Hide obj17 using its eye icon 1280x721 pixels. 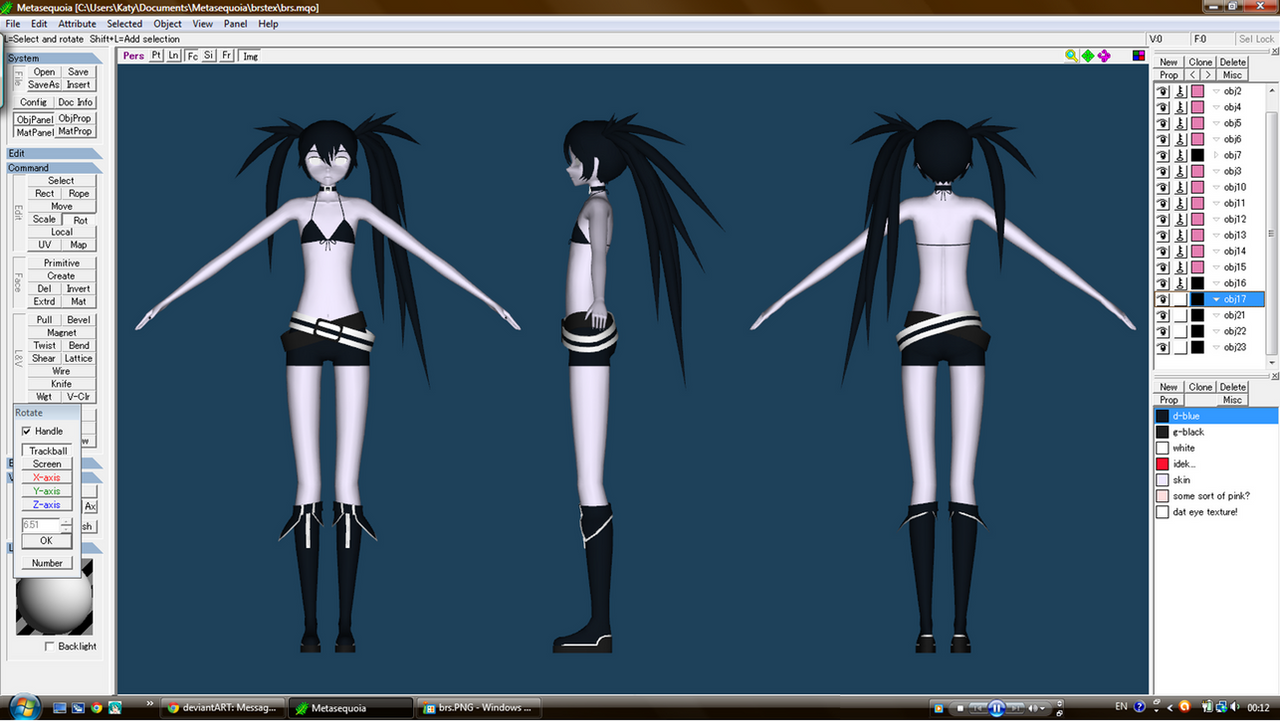[x=1163, y=299]
